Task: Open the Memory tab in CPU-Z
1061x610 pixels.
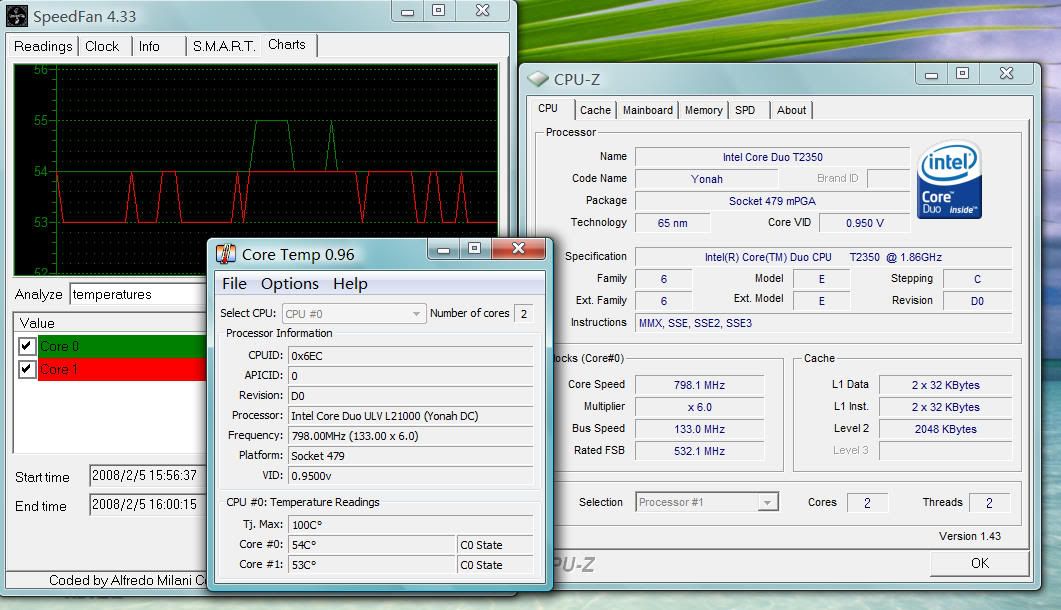Action: 703,110
